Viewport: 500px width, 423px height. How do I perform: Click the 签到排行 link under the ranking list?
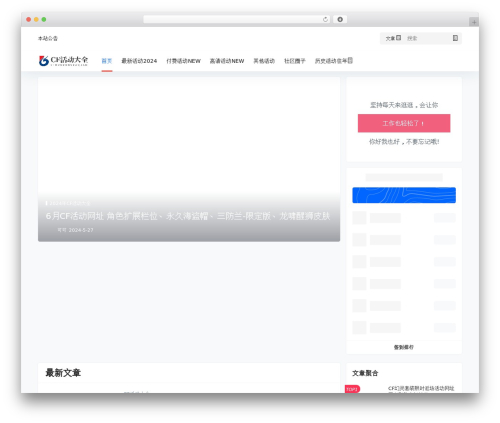click(x=404, y=347)
